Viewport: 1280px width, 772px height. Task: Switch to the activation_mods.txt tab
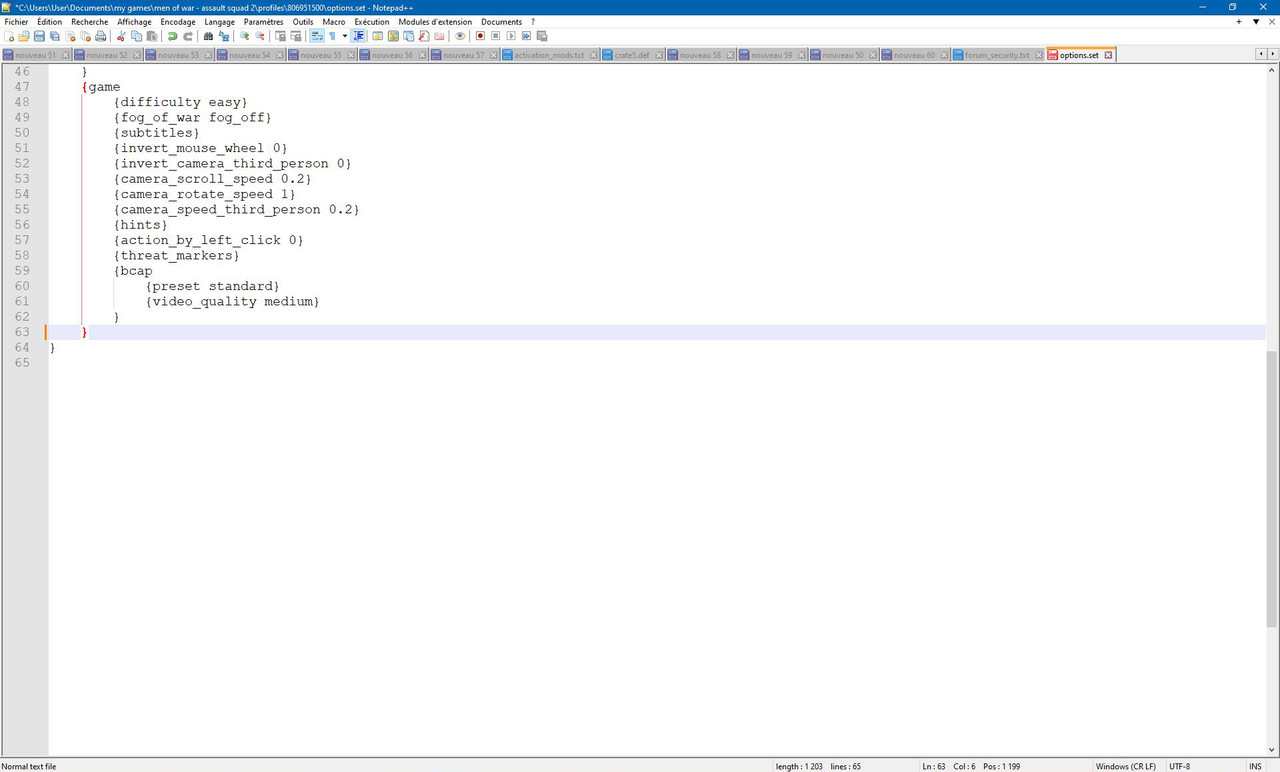pyautogui.click(x=548, y=55)
